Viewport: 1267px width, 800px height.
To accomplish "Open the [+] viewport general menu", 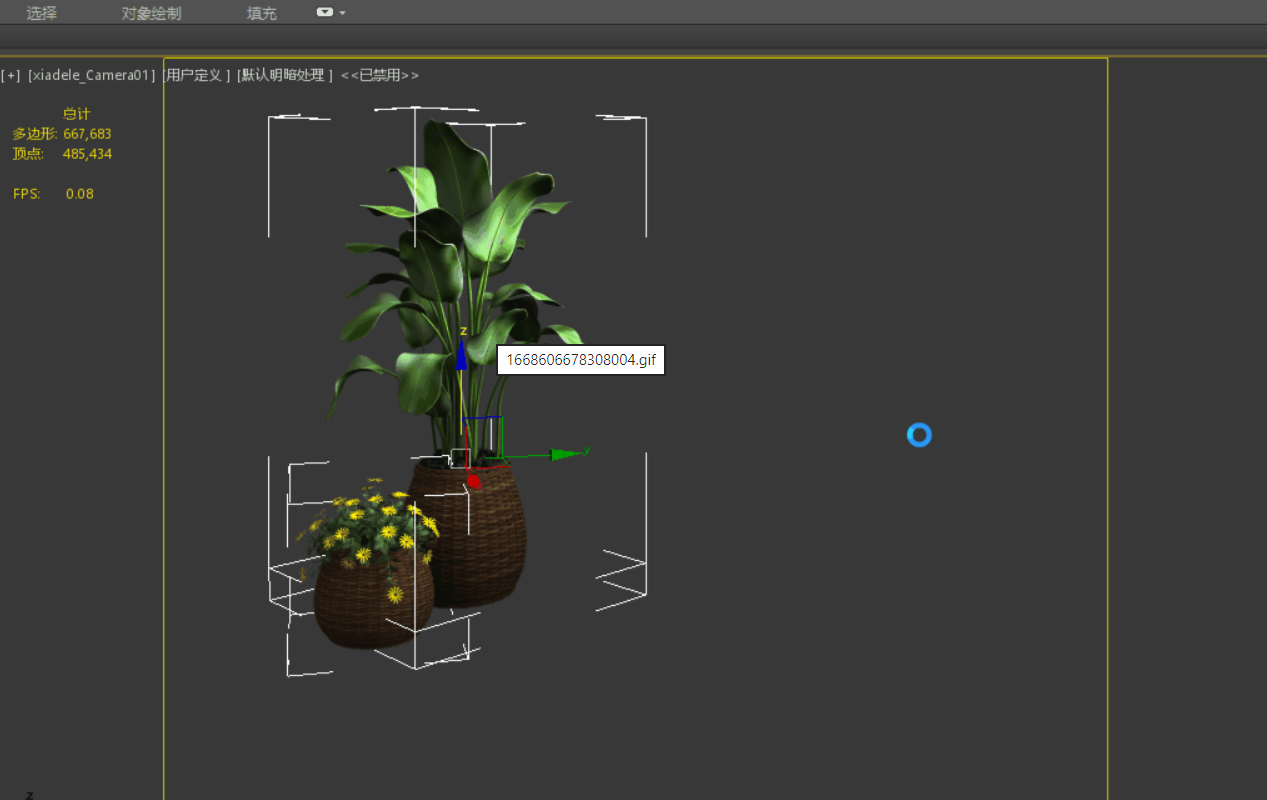I will click(10, 75).
